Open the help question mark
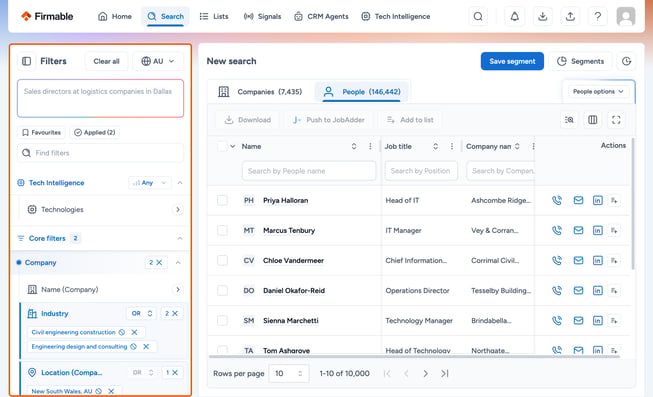This screenshot has width=653, height=397. coord(598,17)
